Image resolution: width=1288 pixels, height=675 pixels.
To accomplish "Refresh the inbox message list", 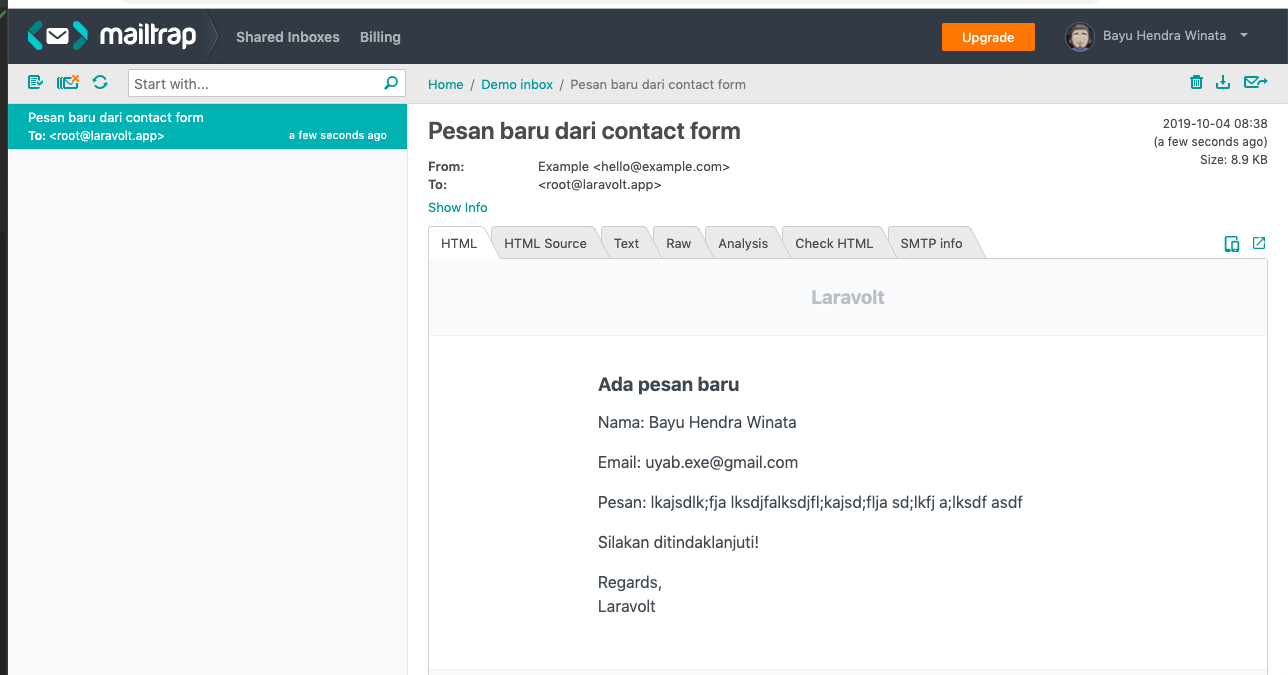I will point(100,83).
